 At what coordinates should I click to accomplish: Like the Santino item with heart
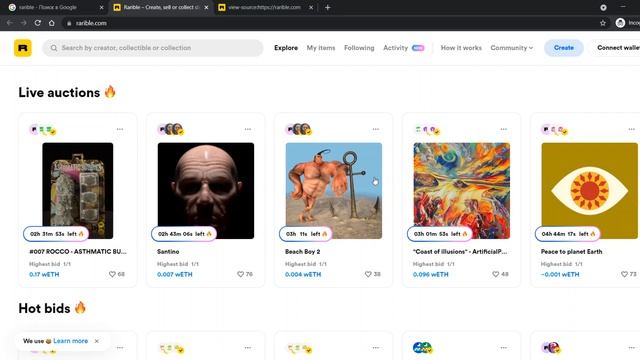coord(240,274)
